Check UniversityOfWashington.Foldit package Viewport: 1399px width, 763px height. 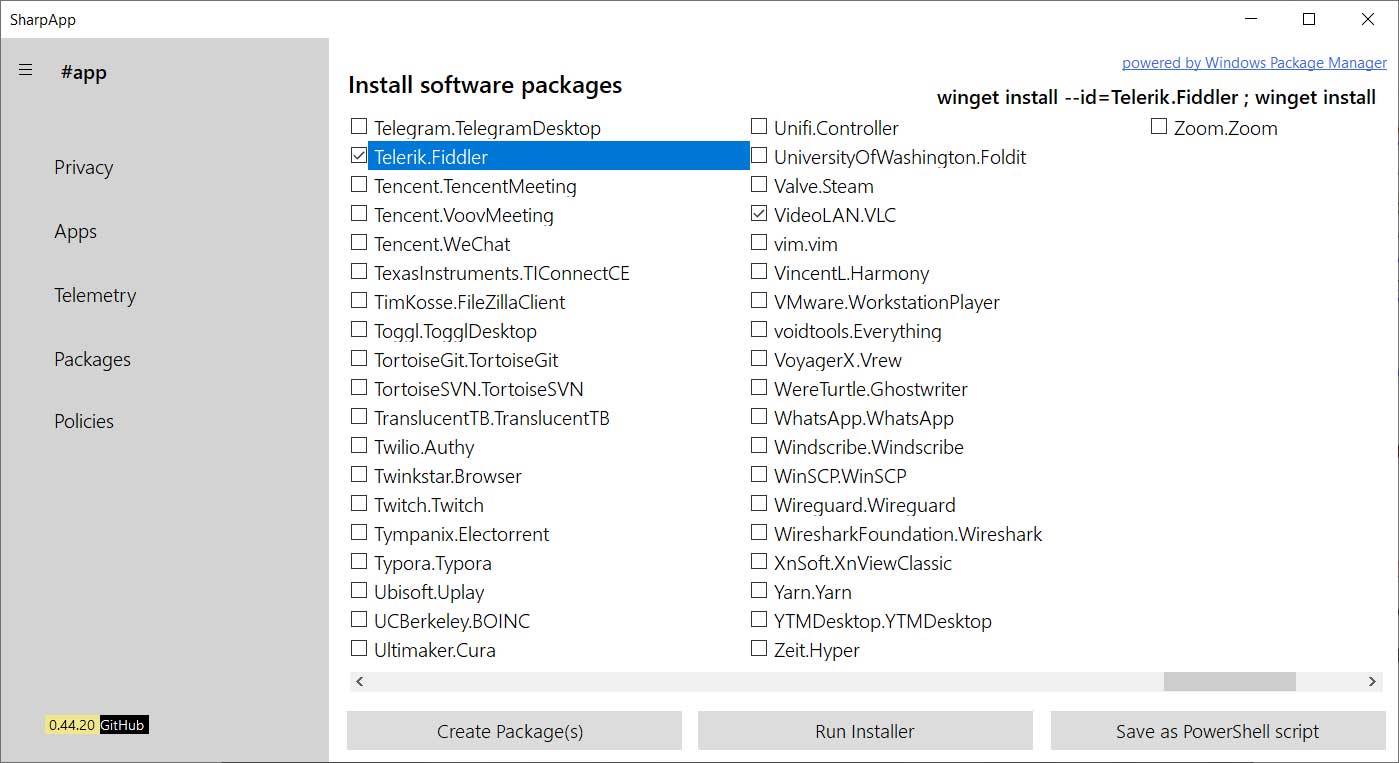(x=758, y=156)
